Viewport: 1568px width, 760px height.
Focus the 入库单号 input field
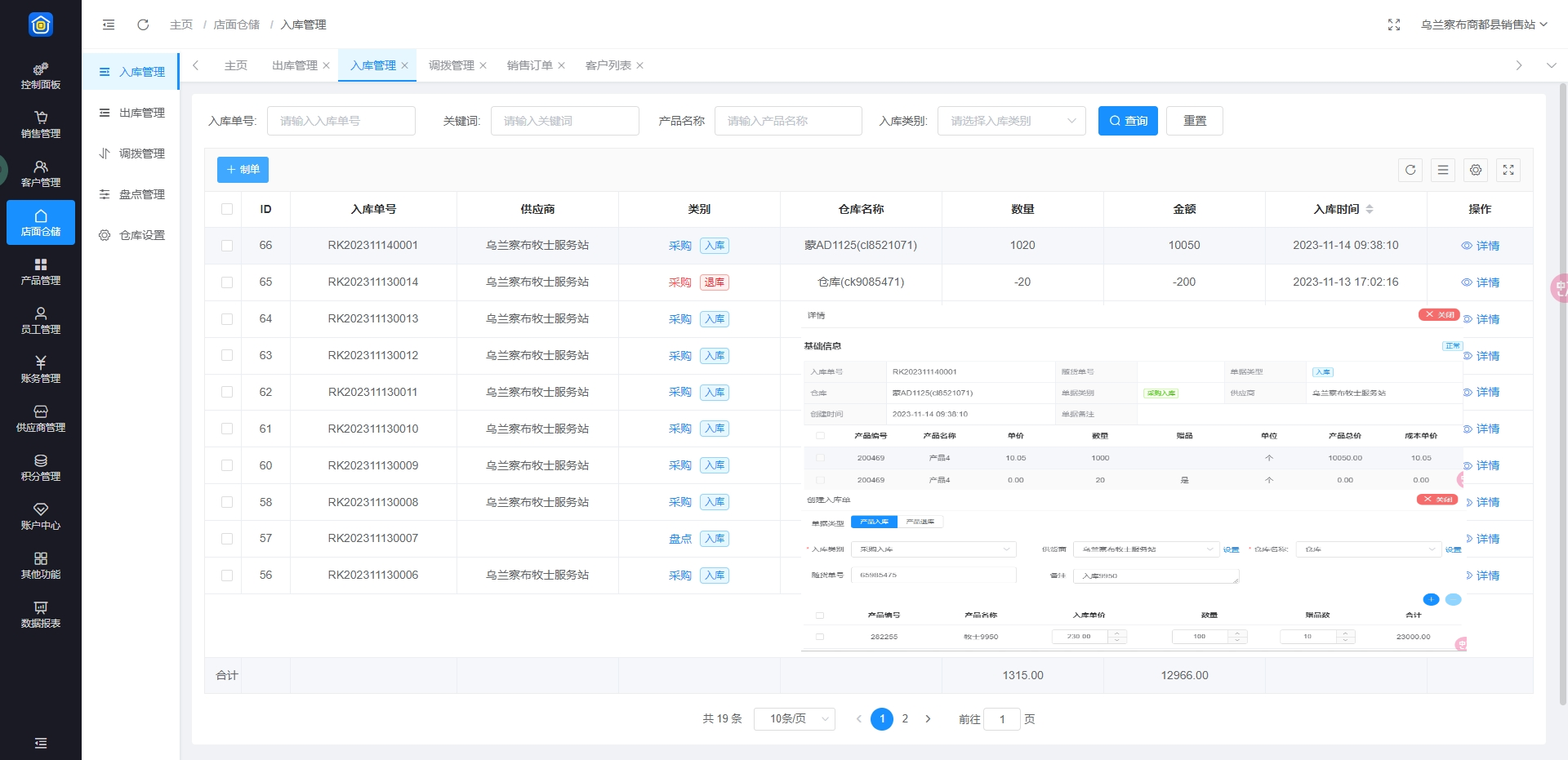[341, 121]
